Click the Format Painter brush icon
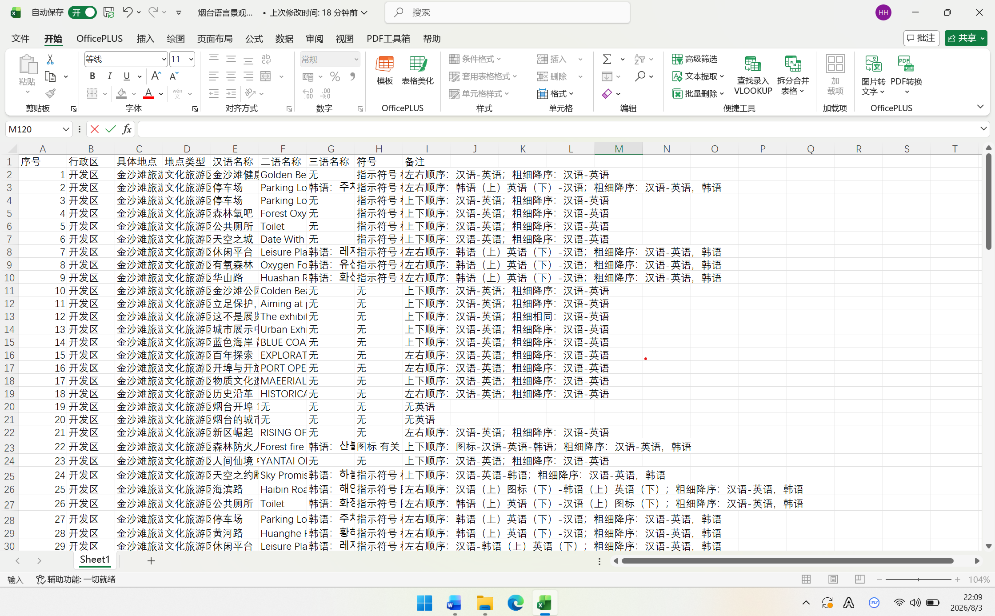Screen dimensions: 995x616 pos(50,93)
